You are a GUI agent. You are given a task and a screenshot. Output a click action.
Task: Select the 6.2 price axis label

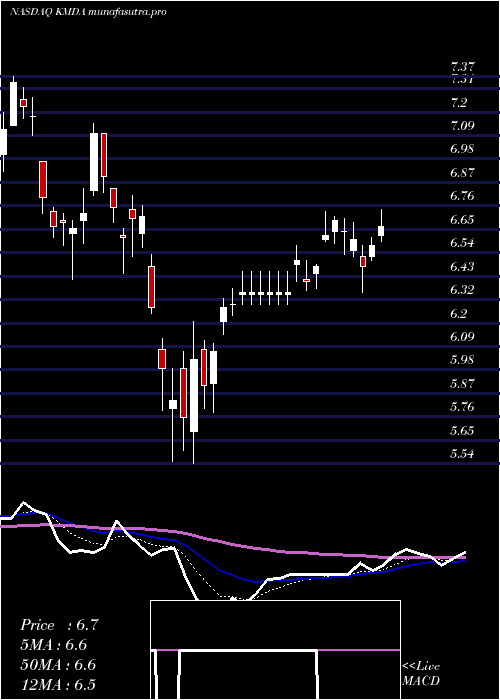458,313
